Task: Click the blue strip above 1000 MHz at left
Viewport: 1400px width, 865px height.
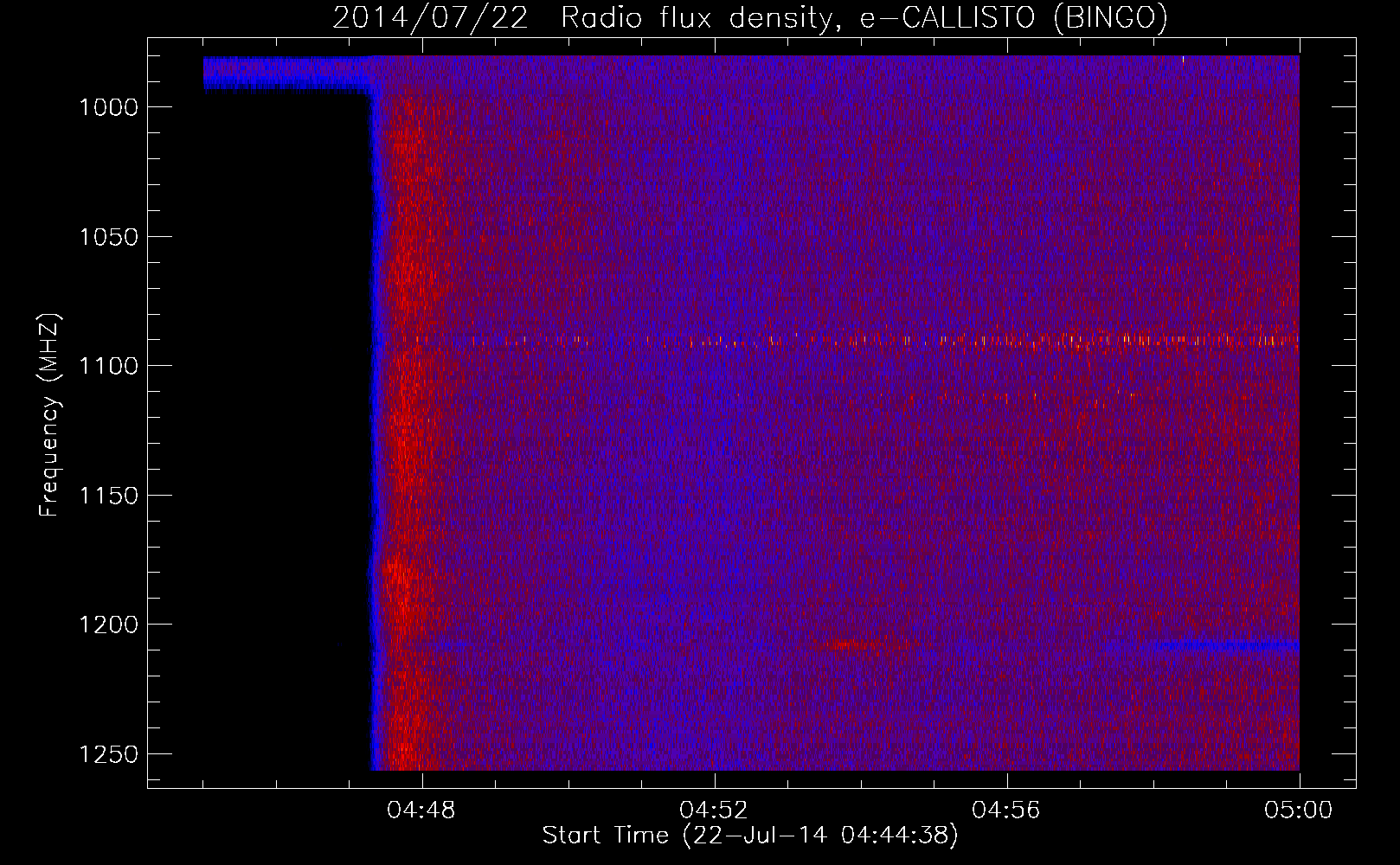Action: point(288,74)
